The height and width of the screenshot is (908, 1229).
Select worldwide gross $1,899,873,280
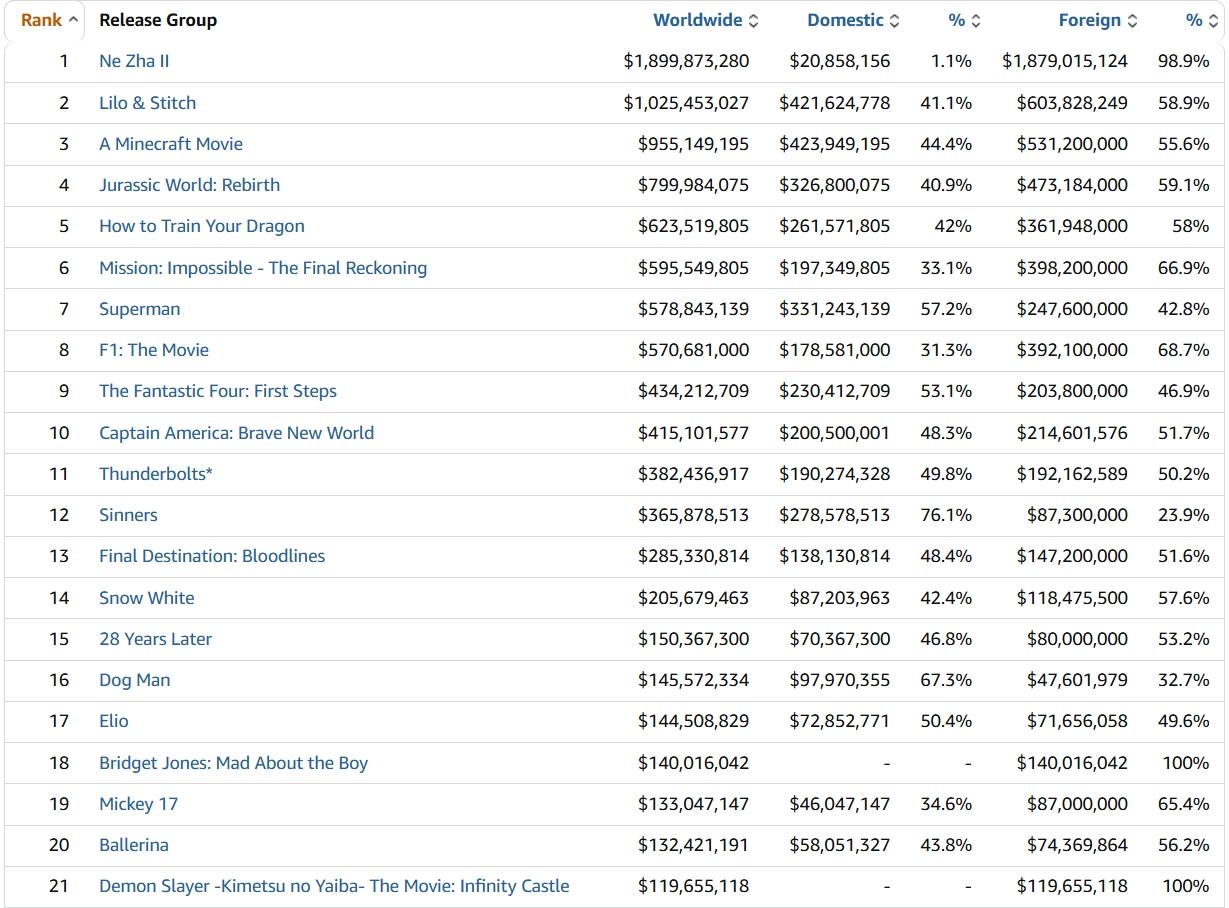point(686,61)
